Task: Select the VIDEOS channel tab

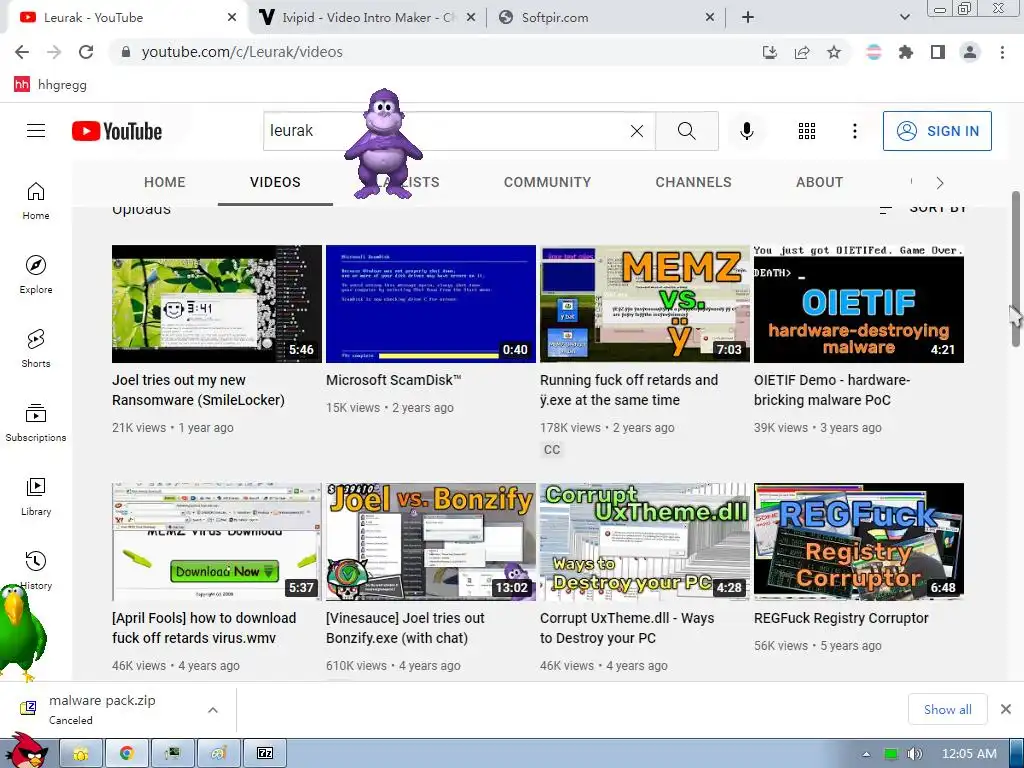Action: coord(275,182)
